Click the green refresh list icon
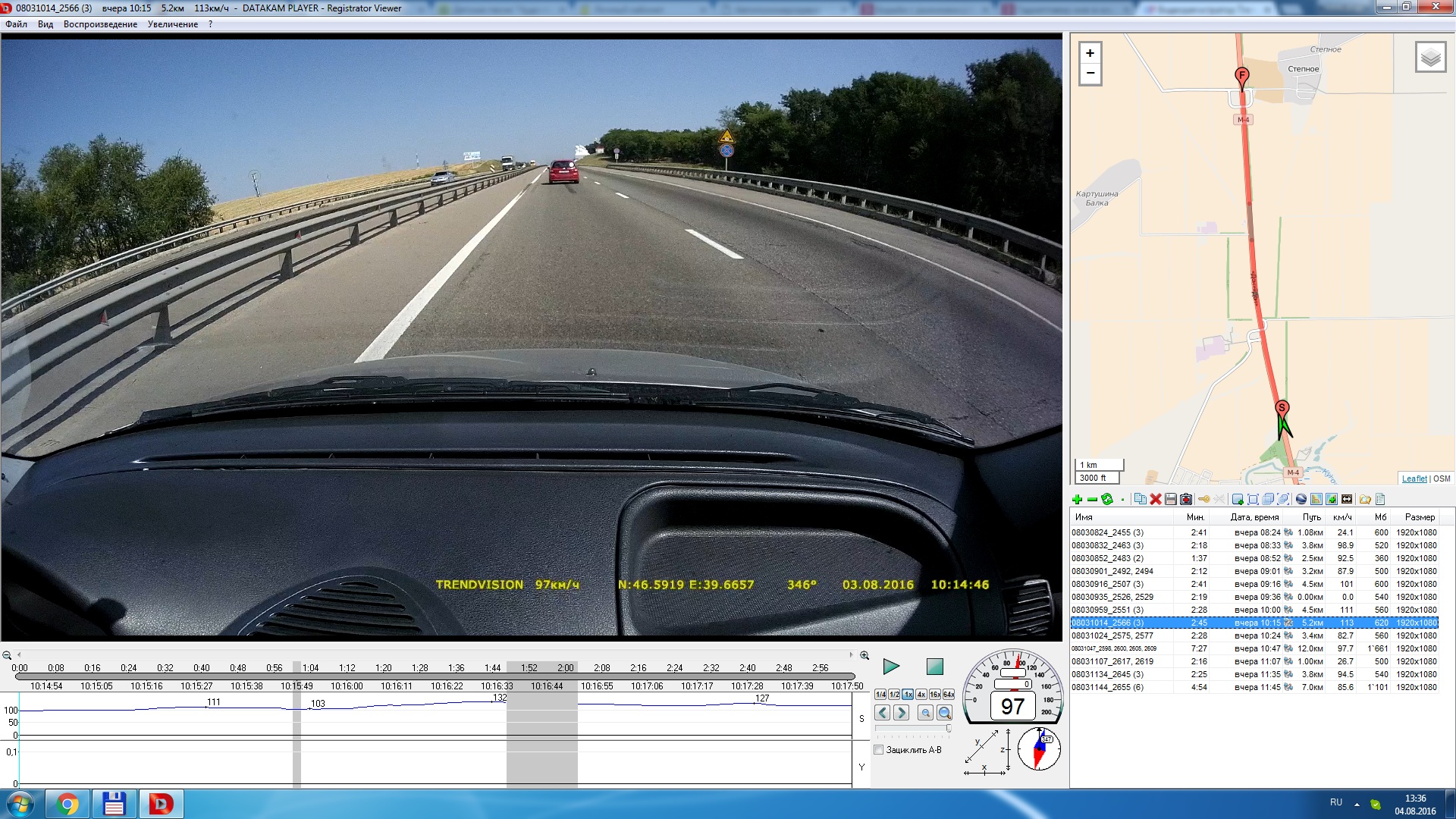This screenshot has width=1456, height=819. pos(1107,499)
